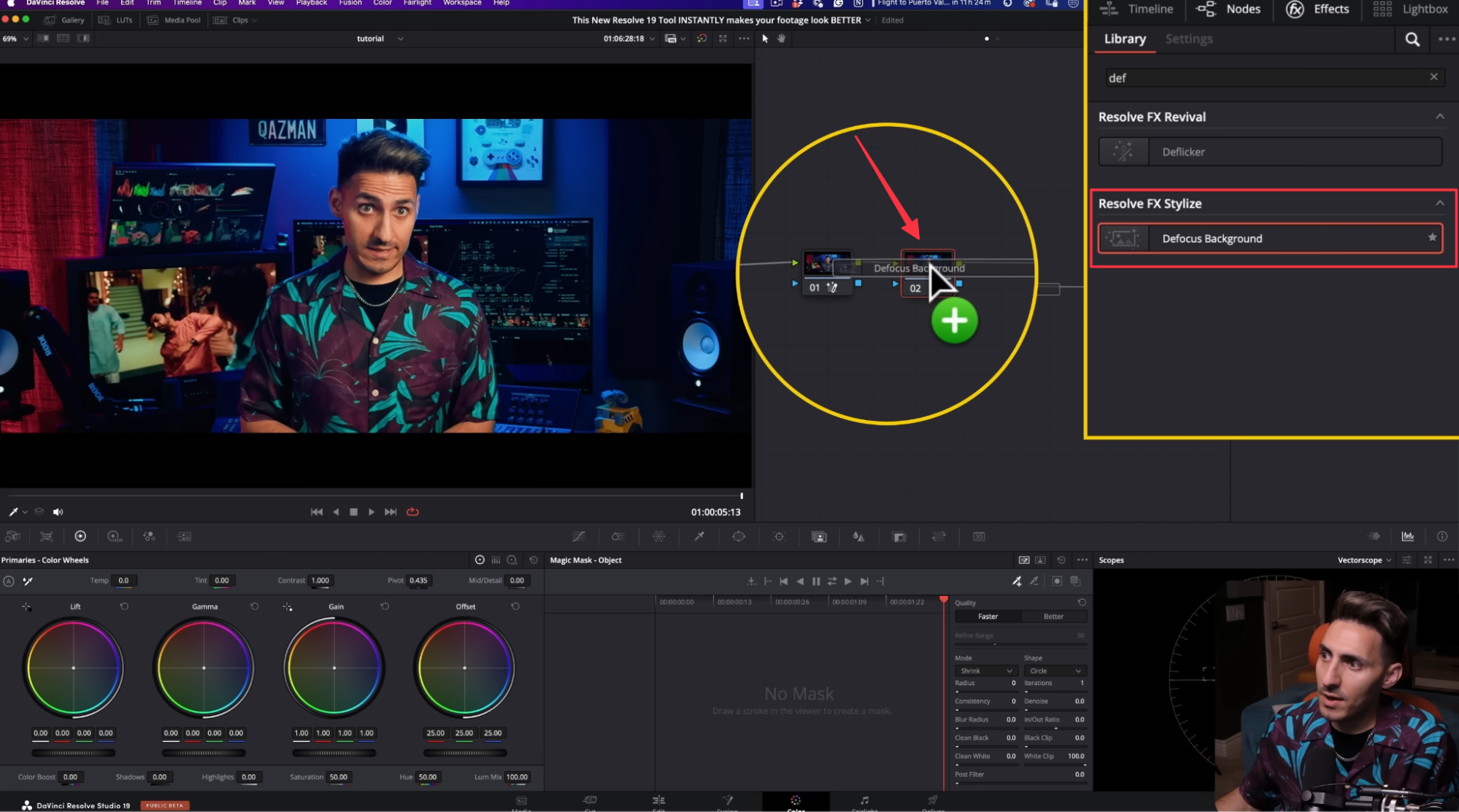Toggle loop playback in viewer
The image size is (1459, 812).
(x=412, y=512)
